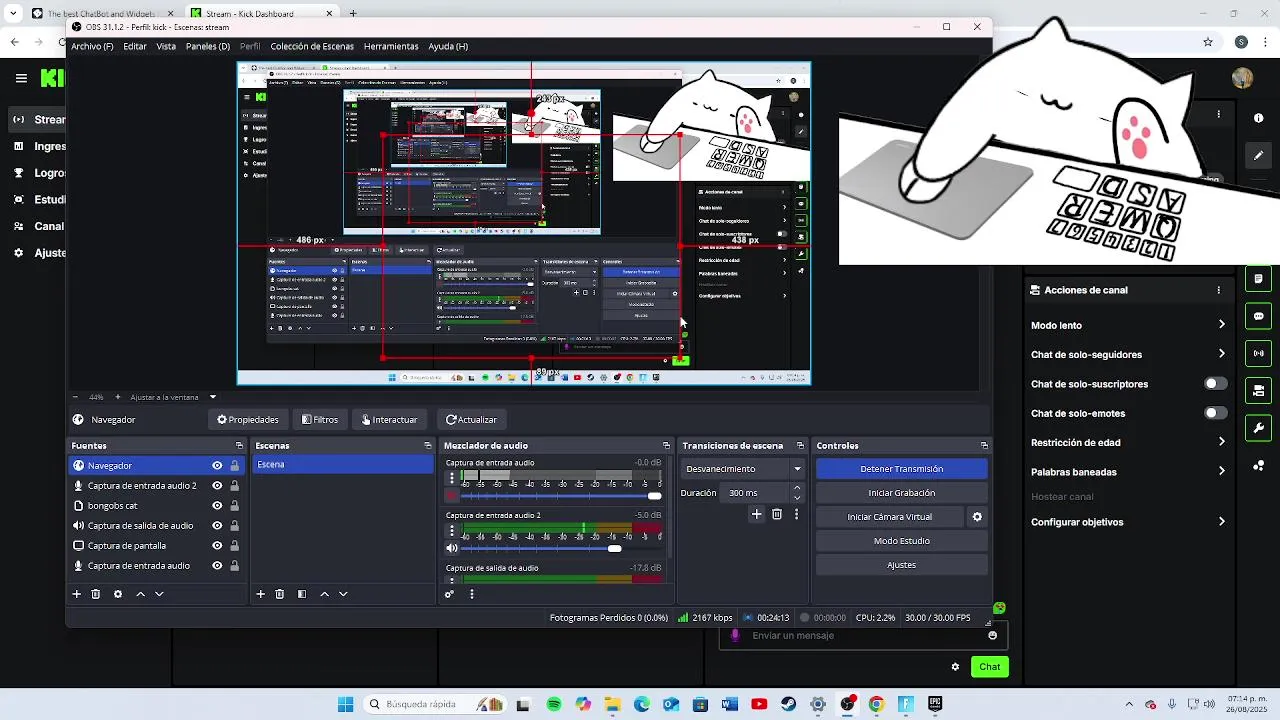Viewport: 1280px width, 720px height.
Task: Open Acciones de canal three-dot menu
Action: pos(1219,290)
